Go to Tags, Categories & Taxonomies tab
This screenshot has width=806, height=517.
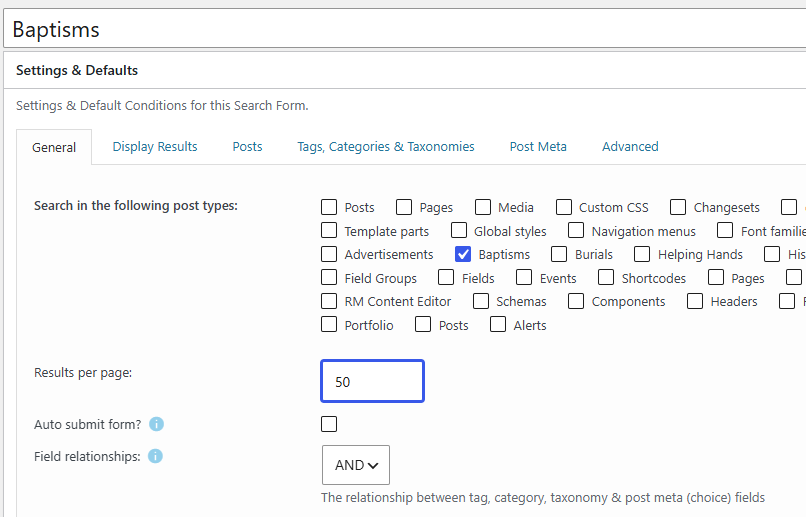click(x=386, y=146)
